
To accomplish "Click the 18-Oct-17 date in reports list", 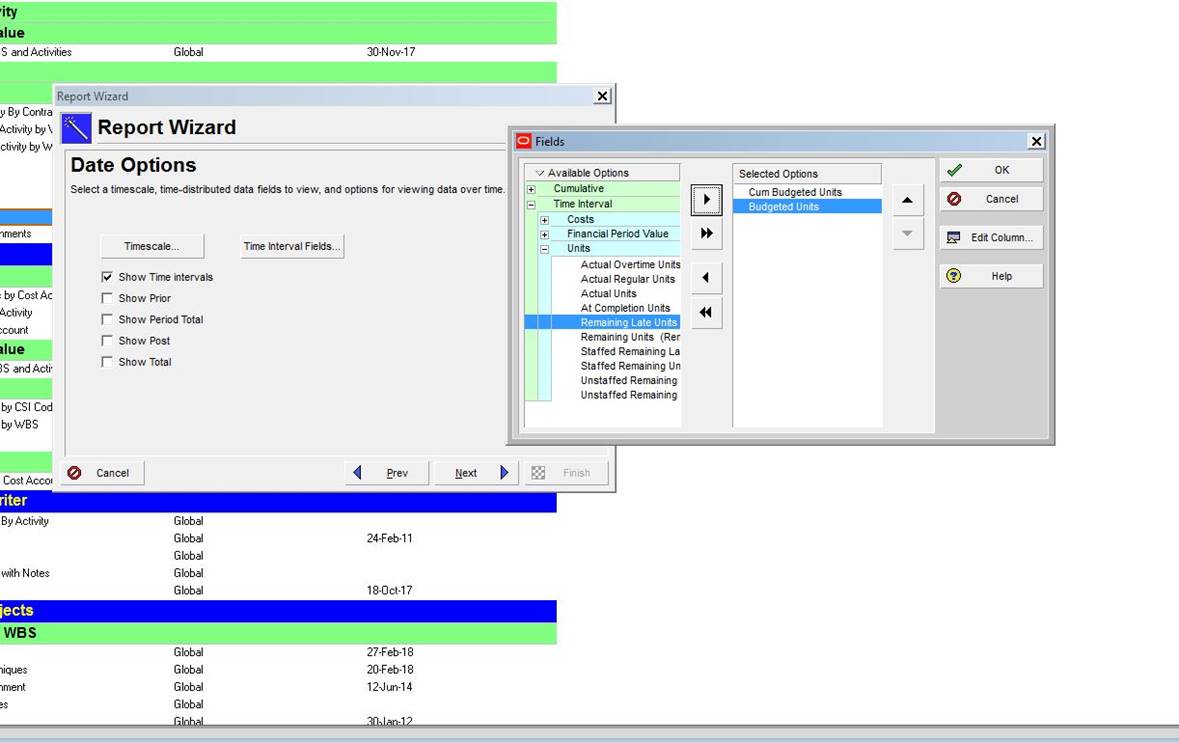I will click(x=389, y=590).
